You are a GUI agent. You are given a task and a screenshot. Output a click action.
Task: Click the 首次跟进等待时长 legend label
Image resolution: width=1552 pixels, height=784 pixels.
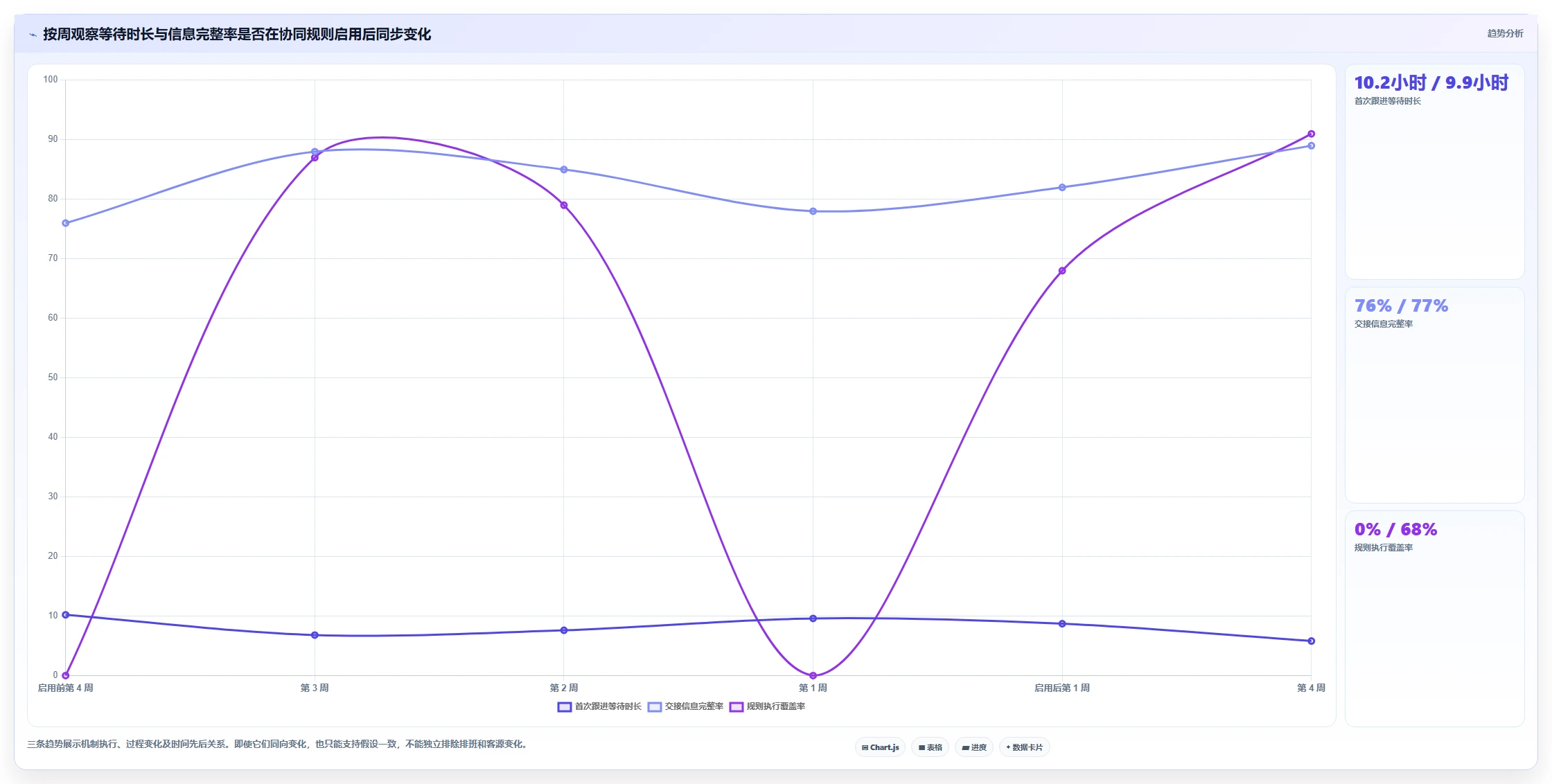coord(608,706)
